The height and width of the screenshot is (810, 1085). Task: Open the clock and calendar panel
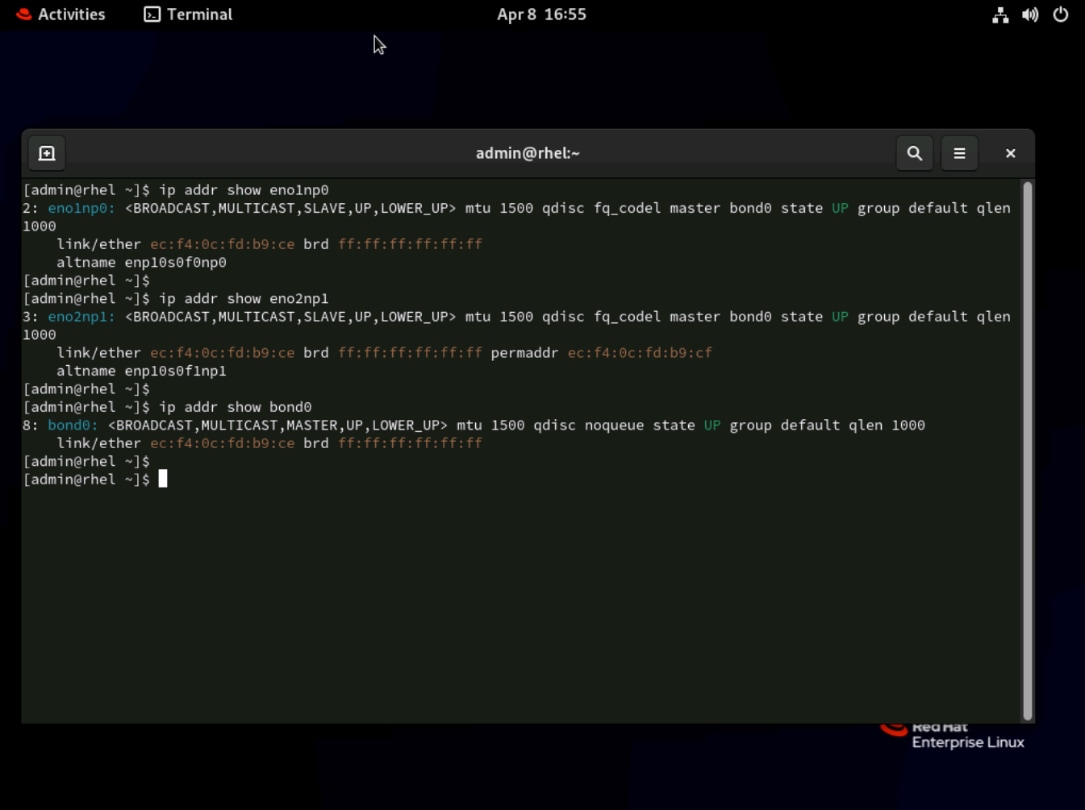click(x=541, y=14)
